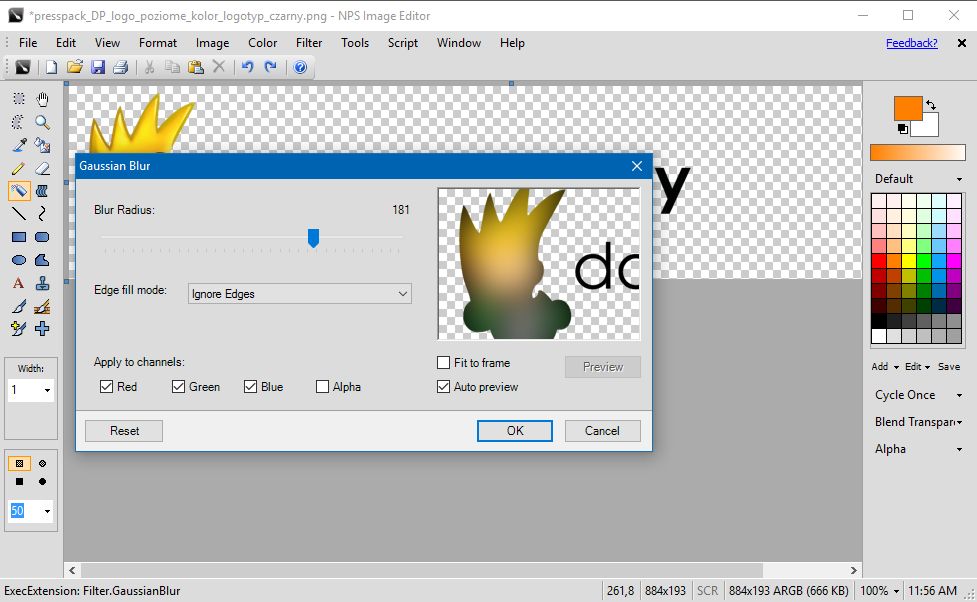Click the Redo arrow icon

(270, 67)
